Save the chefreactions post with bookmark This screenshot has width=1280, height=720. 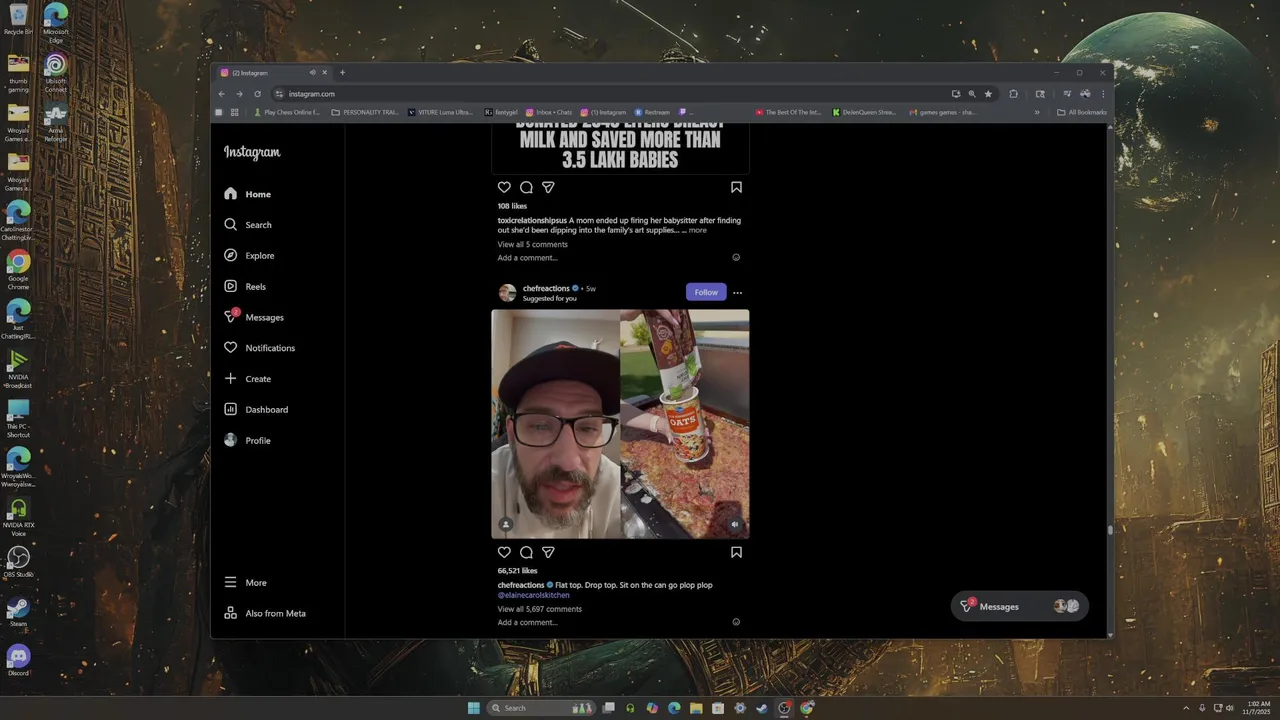pyautogui.click(x=736, y=552)
